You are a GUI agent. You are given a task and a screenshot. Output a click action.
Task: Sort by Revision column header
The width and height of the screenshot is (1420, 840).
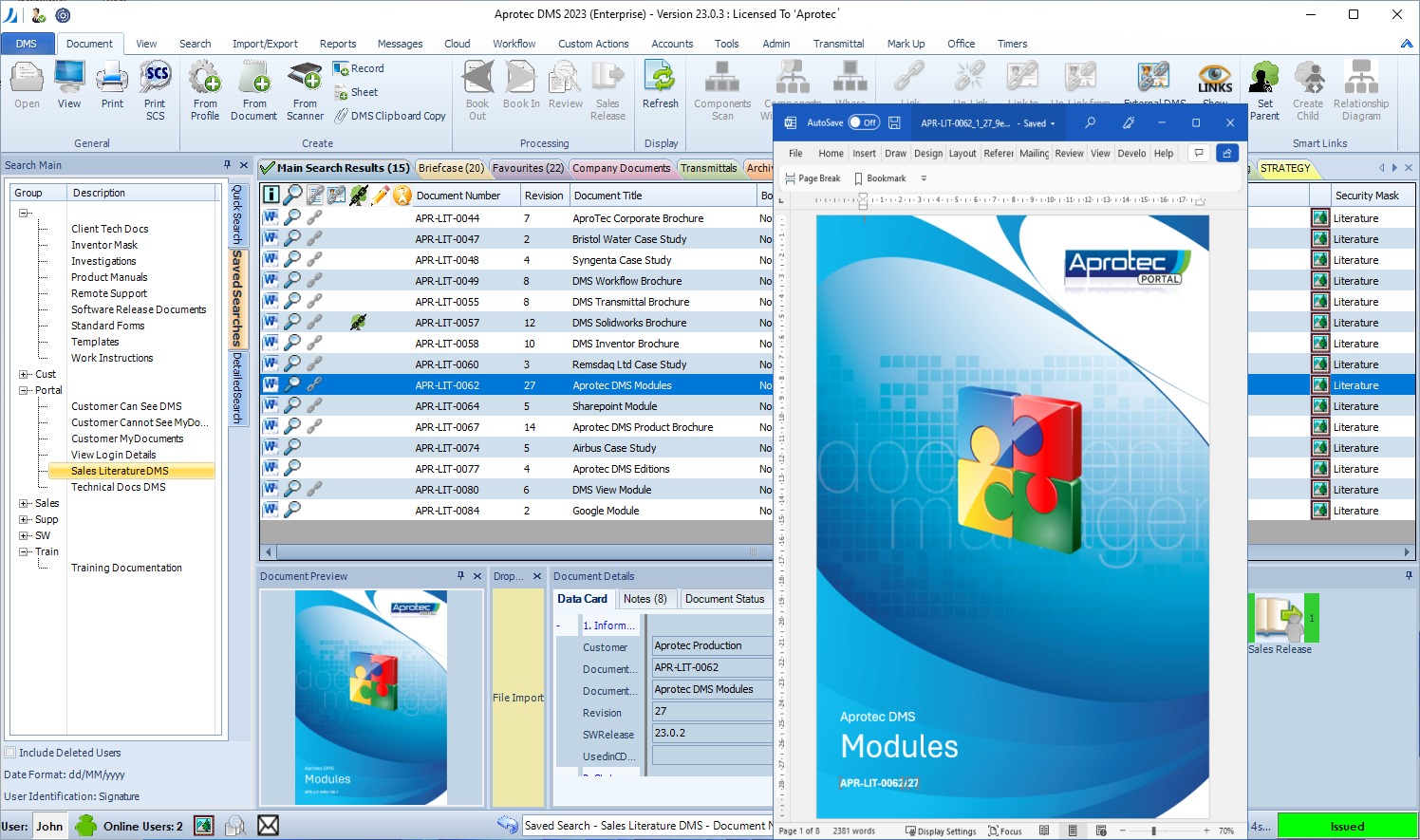544,196
